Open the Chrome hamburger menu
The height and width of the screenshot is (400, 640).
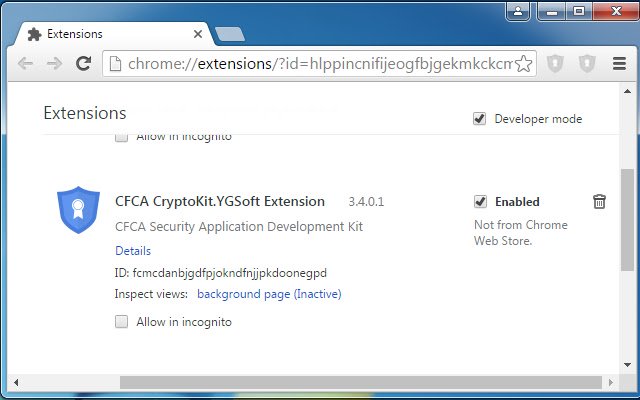pos(617,64)
